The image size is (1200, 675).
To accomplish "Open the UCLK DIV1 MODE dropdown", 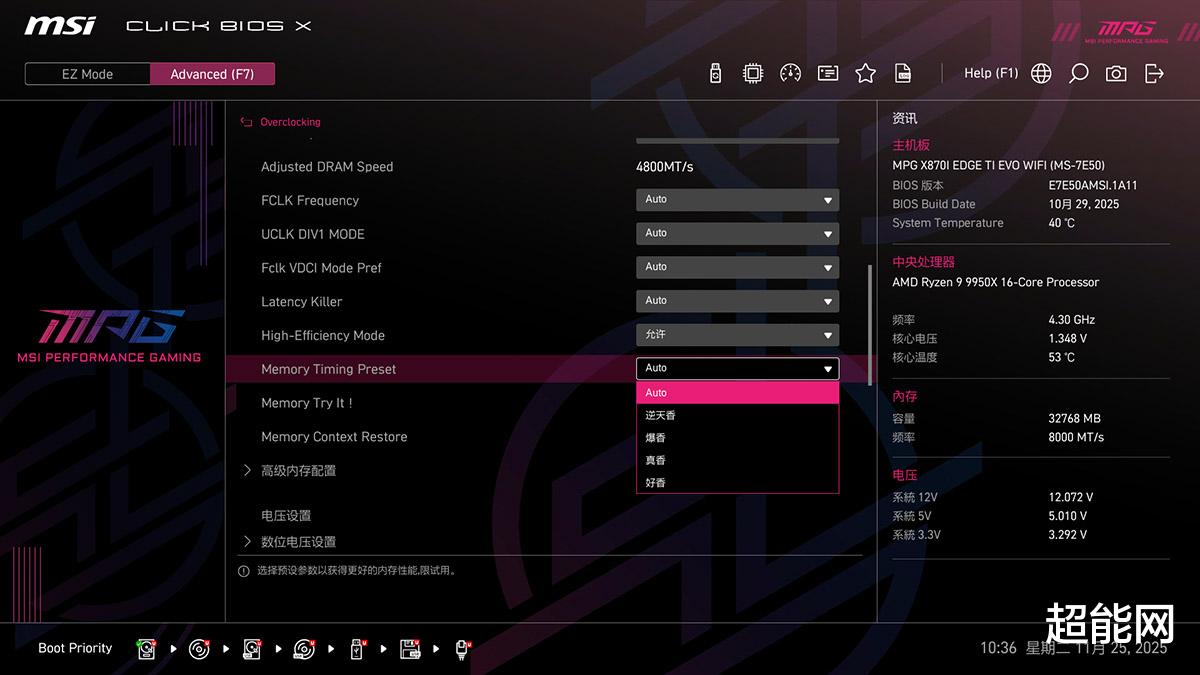I will click(x=738, y=234).
